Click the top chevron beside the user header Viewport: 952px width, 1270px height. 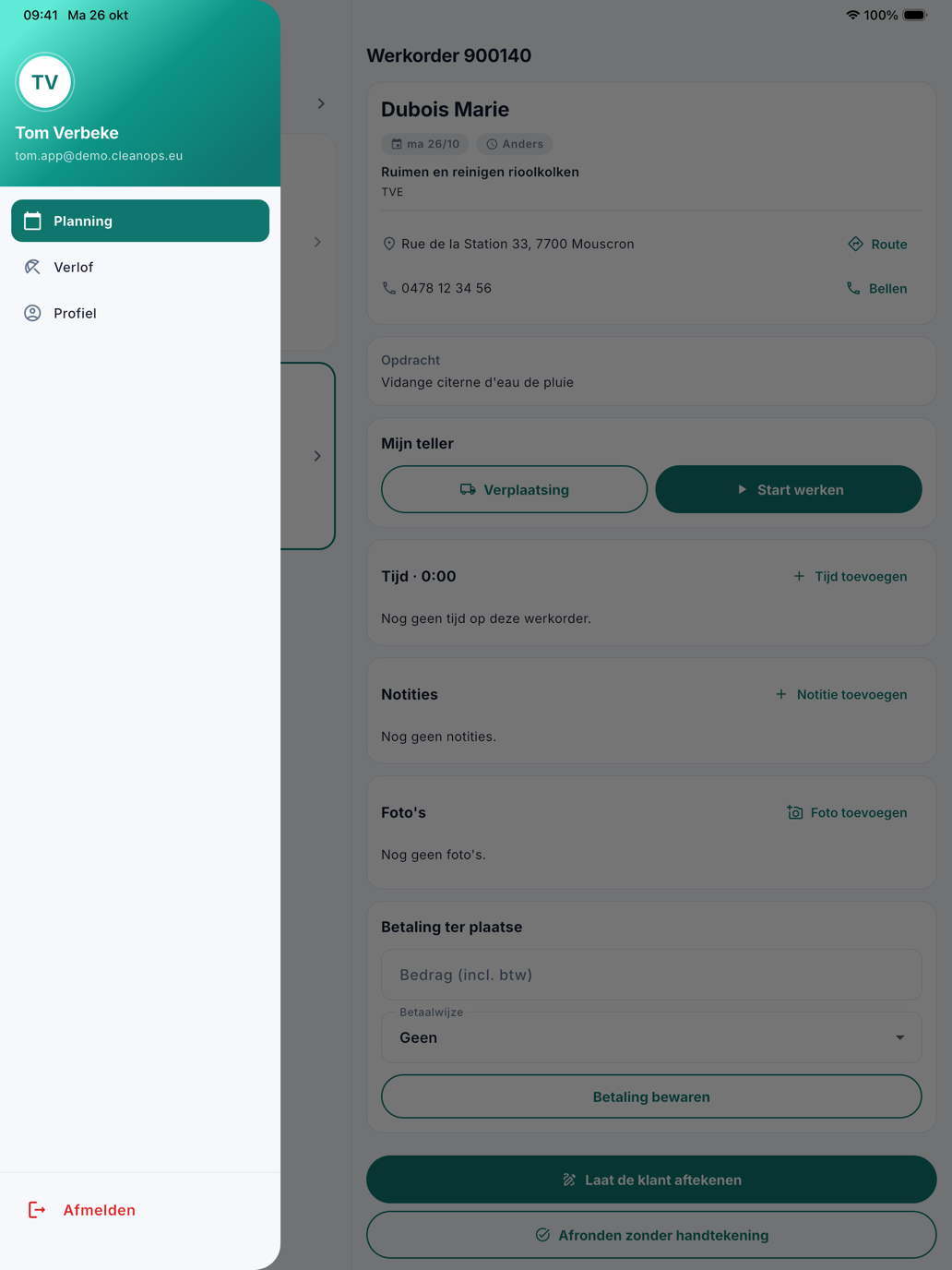click(321, 103)
